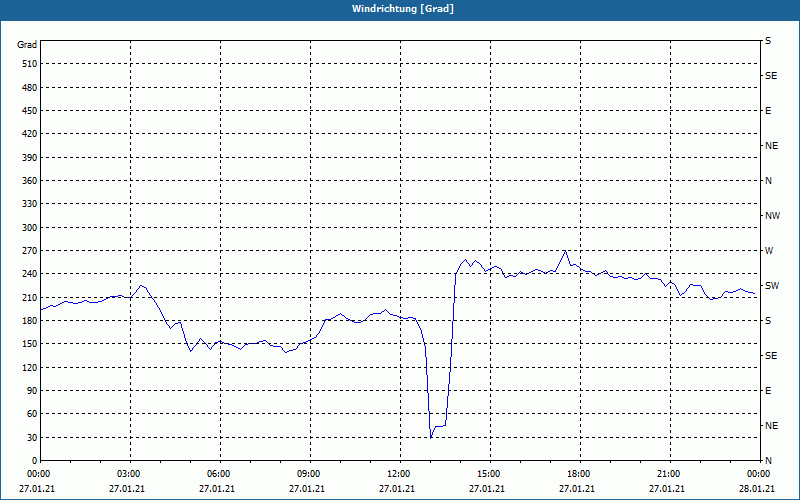The image size is (800, 500).
Task: Select the 150 y-axis value
Action: (x=30, y=344)
